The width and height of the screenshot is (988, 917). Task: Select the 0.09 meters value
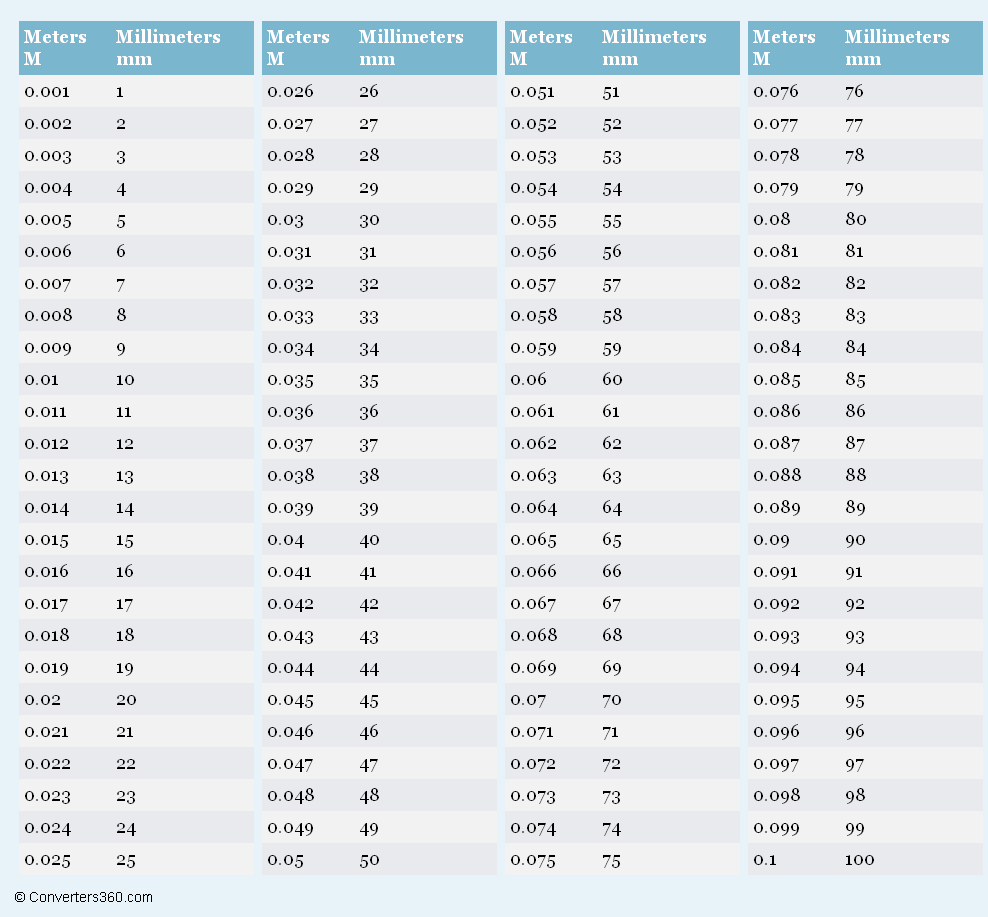771,540
